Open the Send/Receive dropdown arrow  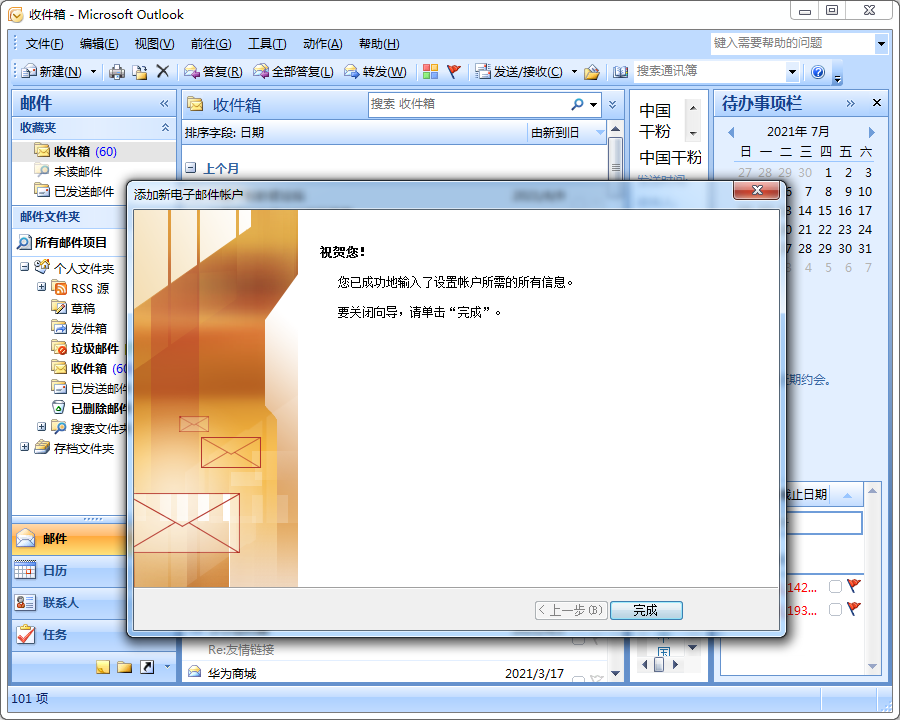point(574,72)
